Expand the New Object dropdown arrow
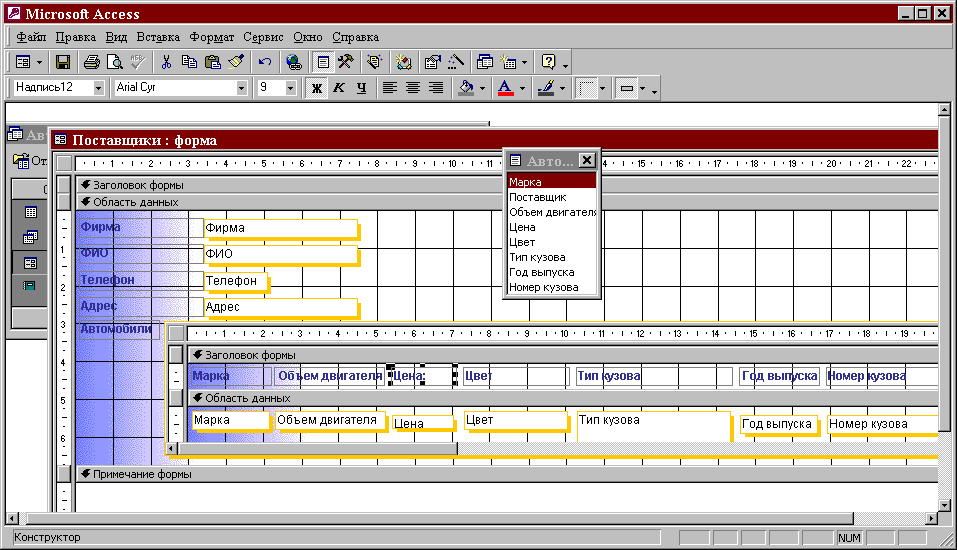 click(524, 62)
